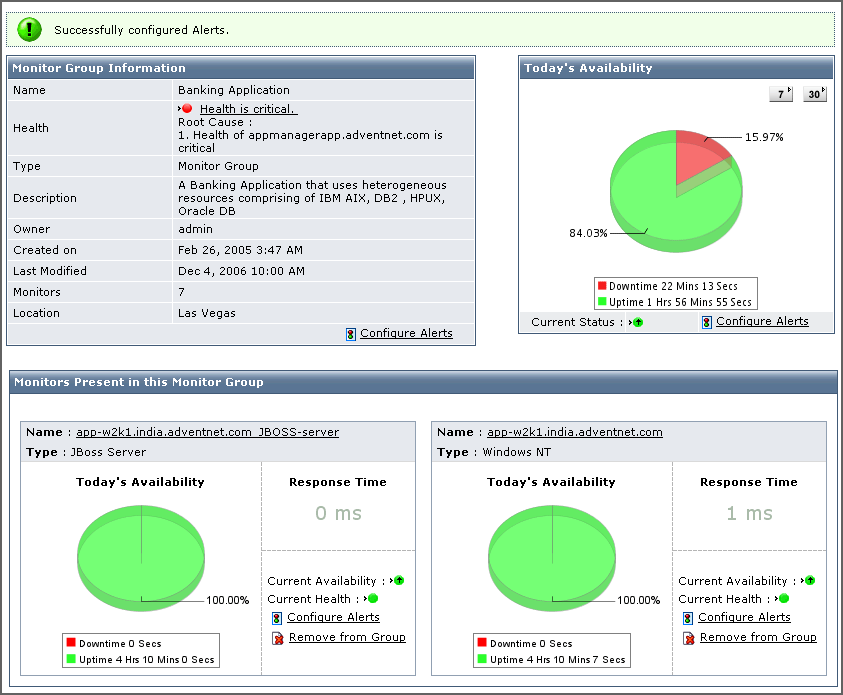Click Windows NT Remove from Group icon

coord(689,638)
